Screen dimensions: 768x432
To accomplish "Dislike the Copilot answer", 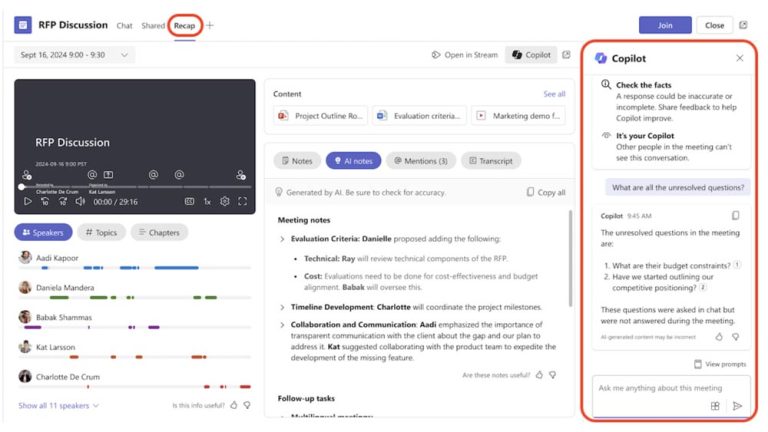I will (735, 336).
